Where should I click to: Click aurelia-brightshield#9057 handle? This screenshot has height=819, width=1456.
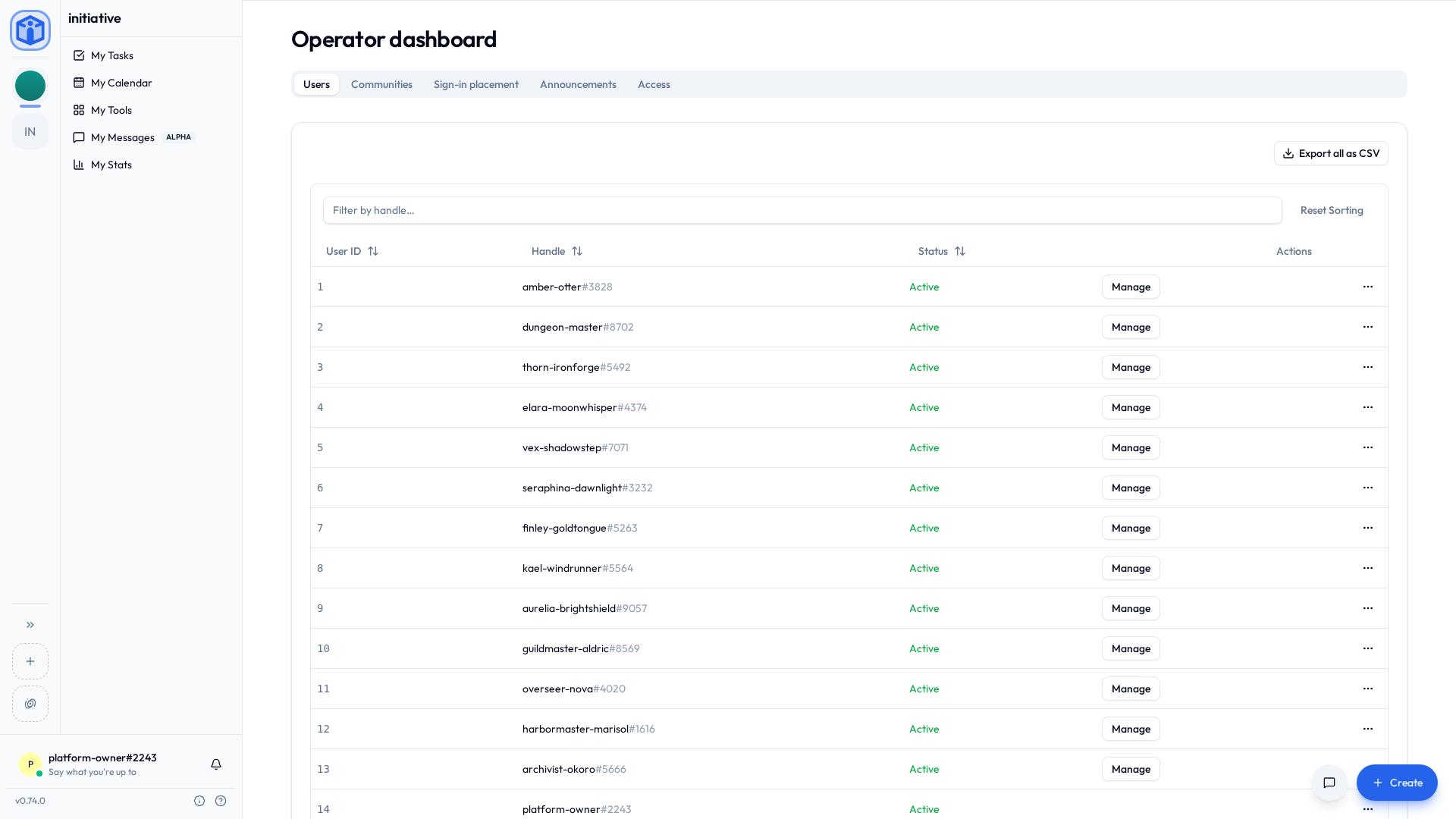(x=585, y=608)
